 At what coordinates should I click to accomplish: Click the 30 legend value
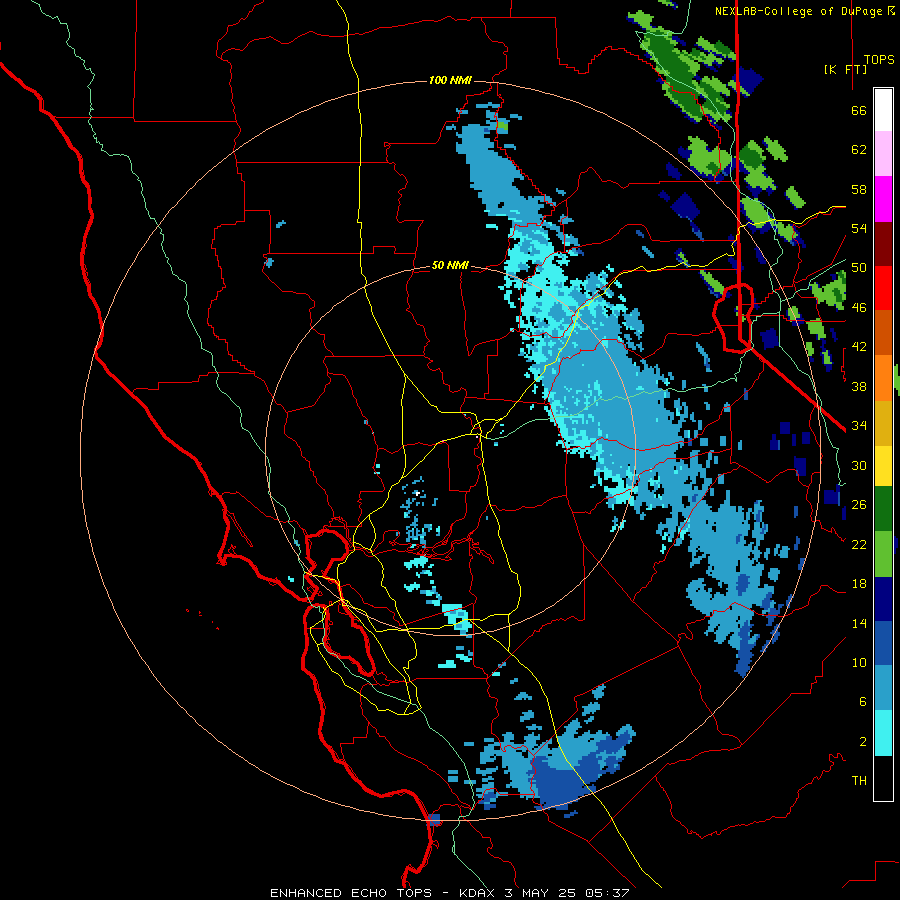point(859,465)
